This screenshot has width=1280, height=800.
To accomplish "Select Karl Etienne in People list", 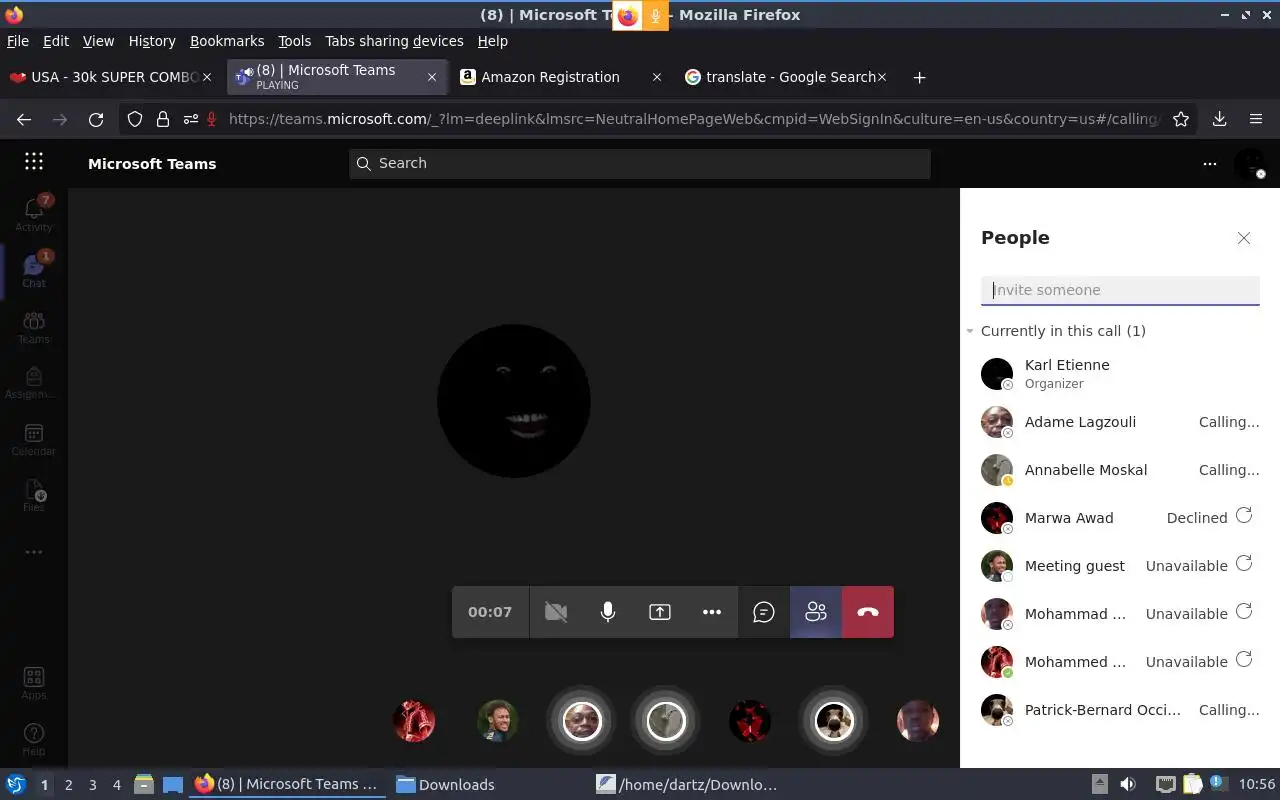I will [1120, 374].
